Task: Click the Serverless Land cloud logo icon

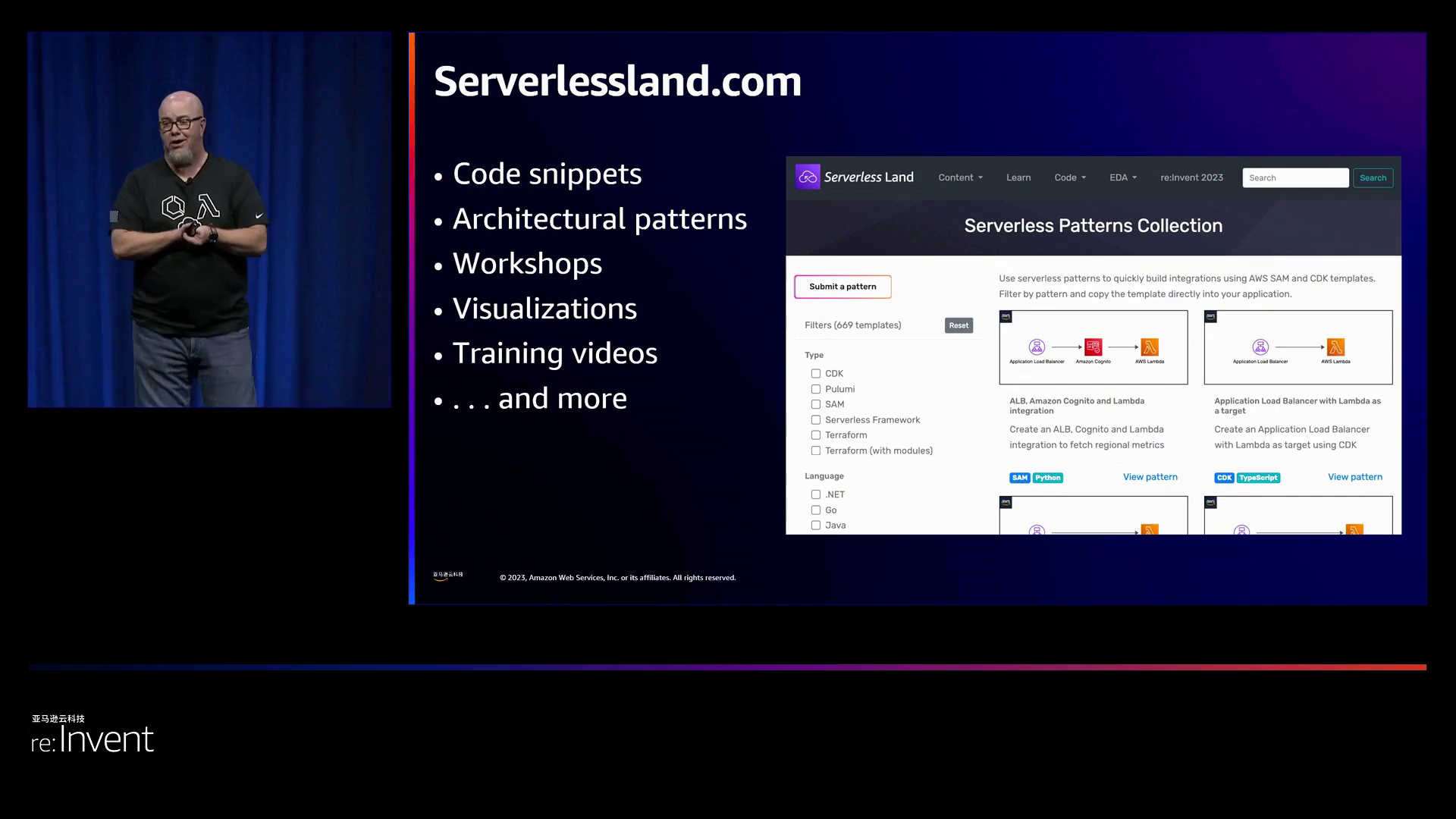Action: pyautogui.click(x=808, y=177)
